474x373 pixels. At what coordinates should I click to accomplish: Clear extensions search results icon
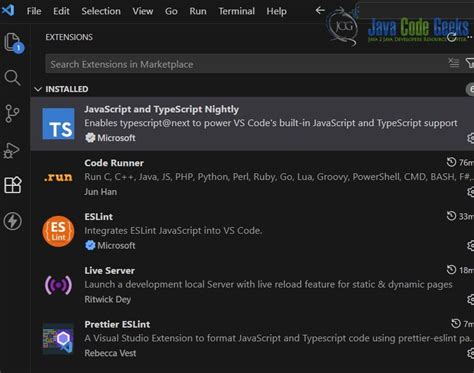click(x=453, y=63)
